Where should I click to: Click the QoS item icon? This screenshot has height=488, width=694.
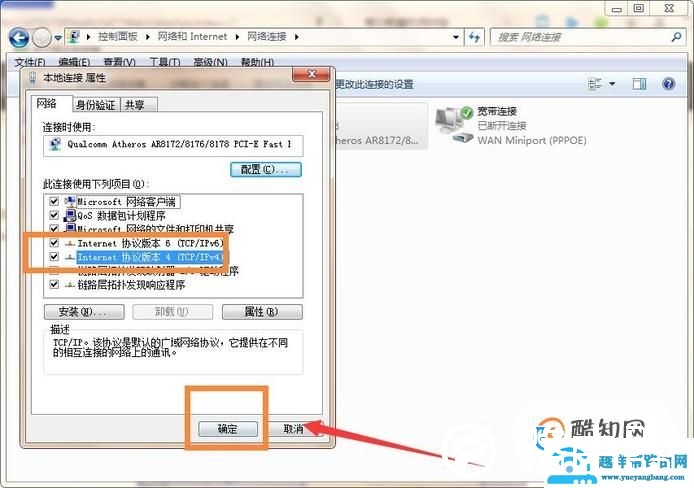[70, 215]
